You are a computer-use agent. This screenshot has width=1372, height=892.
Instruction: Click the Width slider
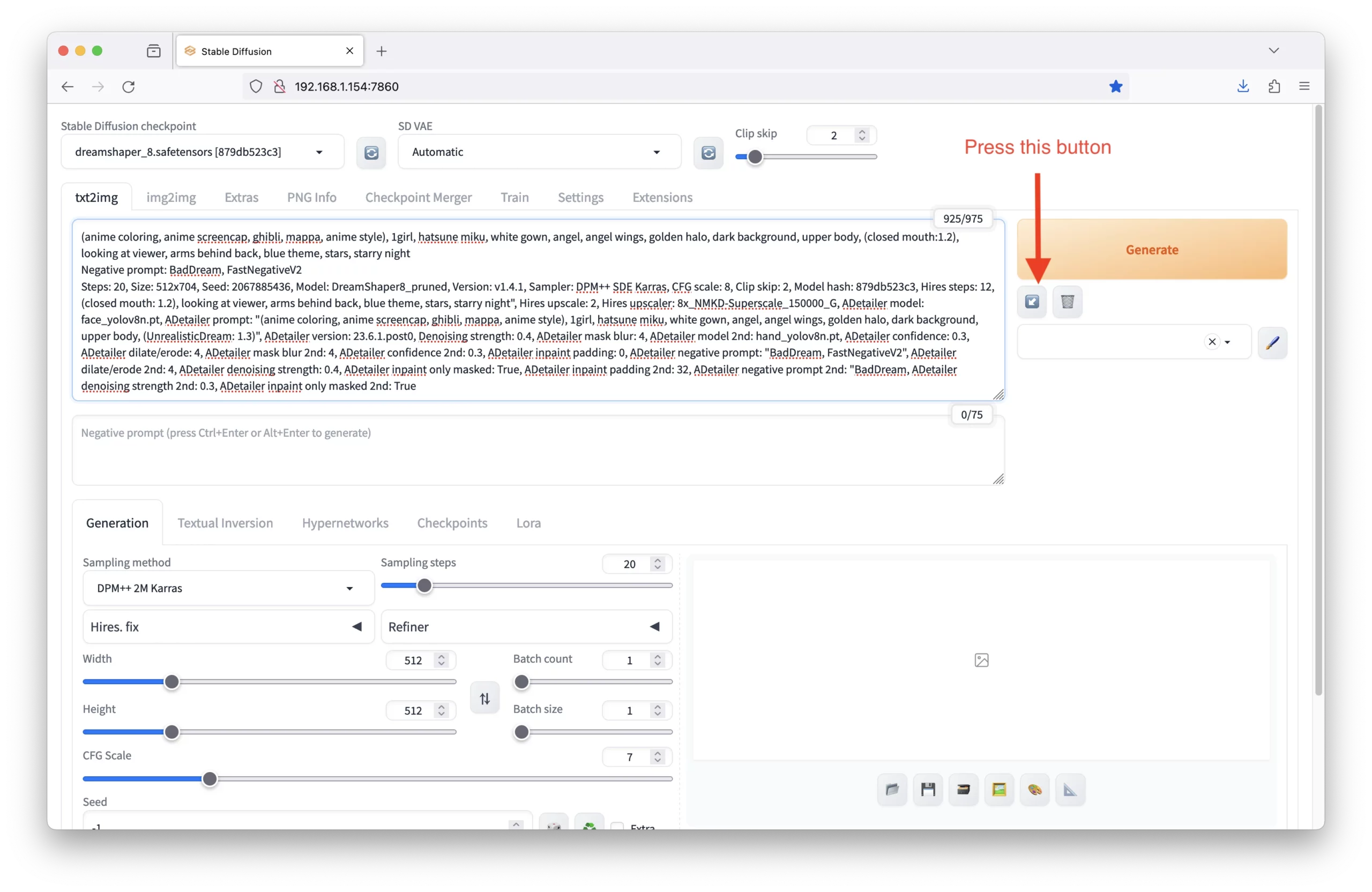tap(269, 682)
